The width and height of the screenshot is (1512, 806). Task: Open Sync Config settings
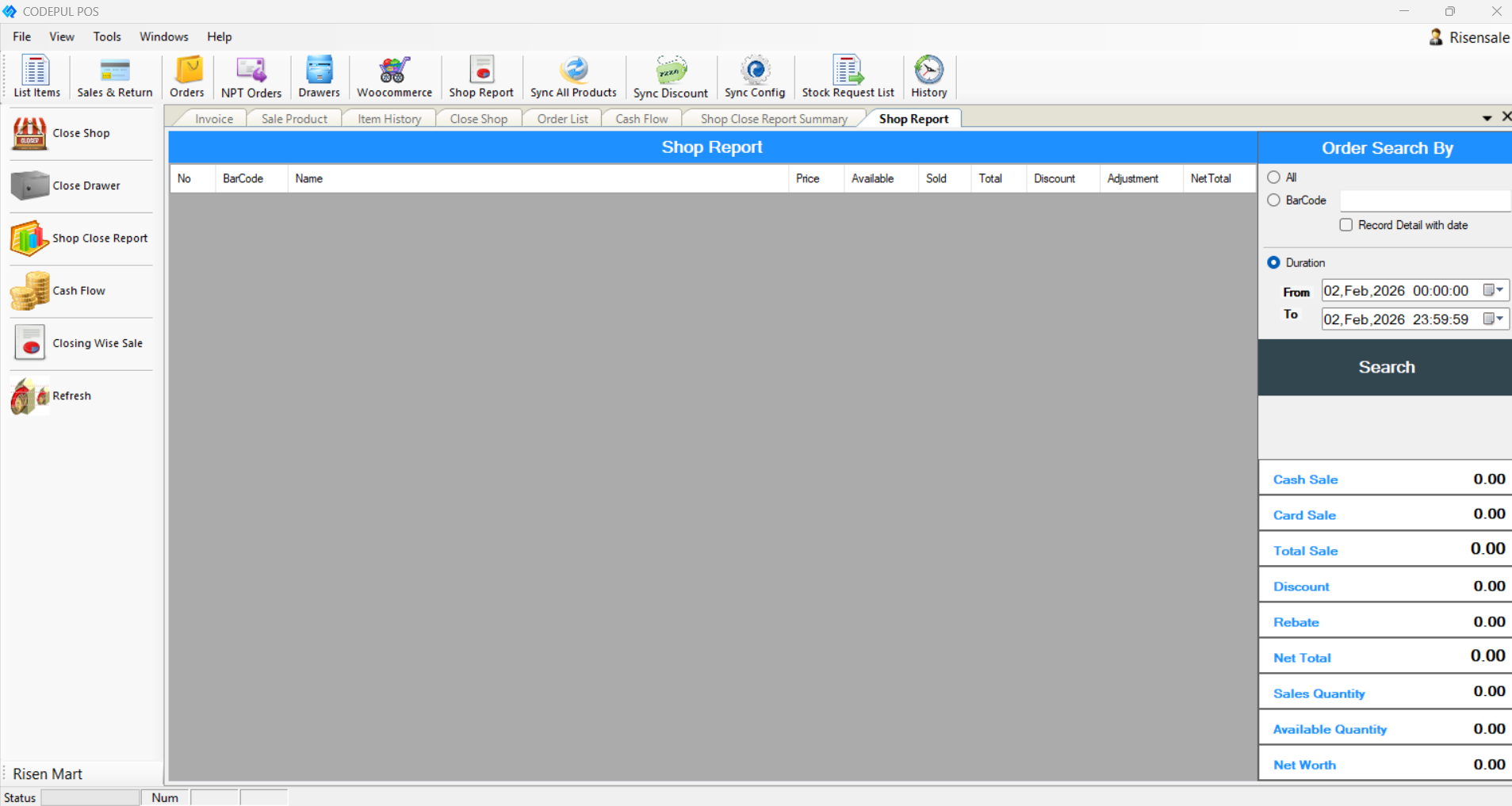753,76
